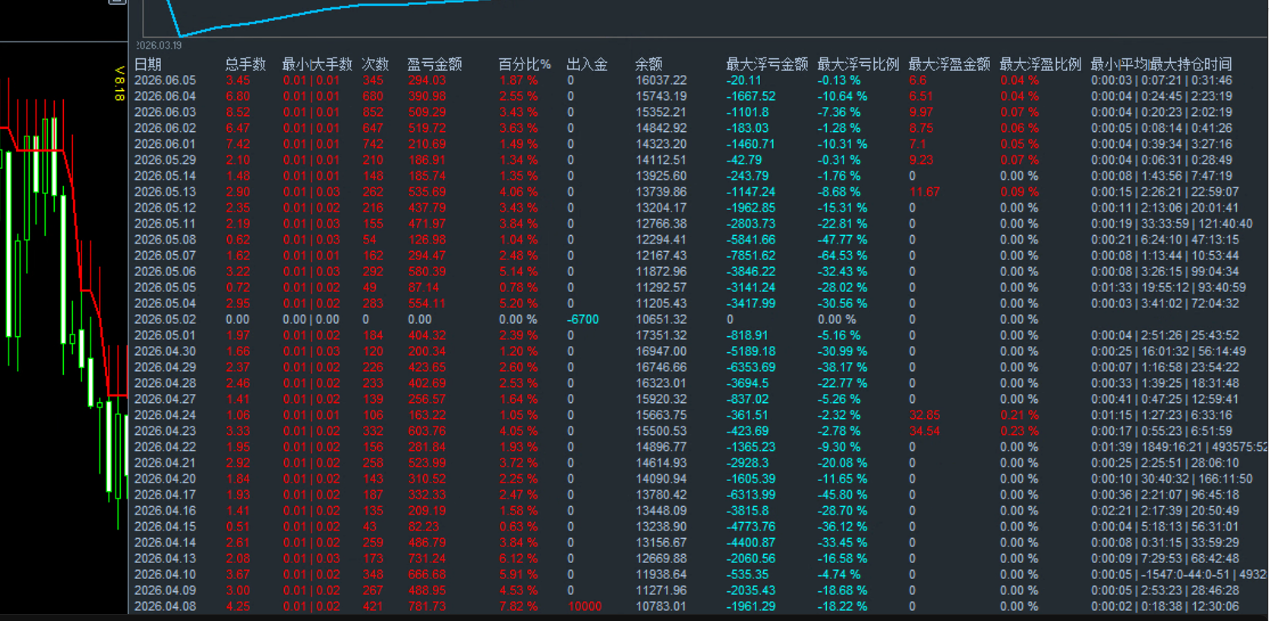Click percentage value 7.82 %
The image size is (1269, 621).
click(518, 606)
